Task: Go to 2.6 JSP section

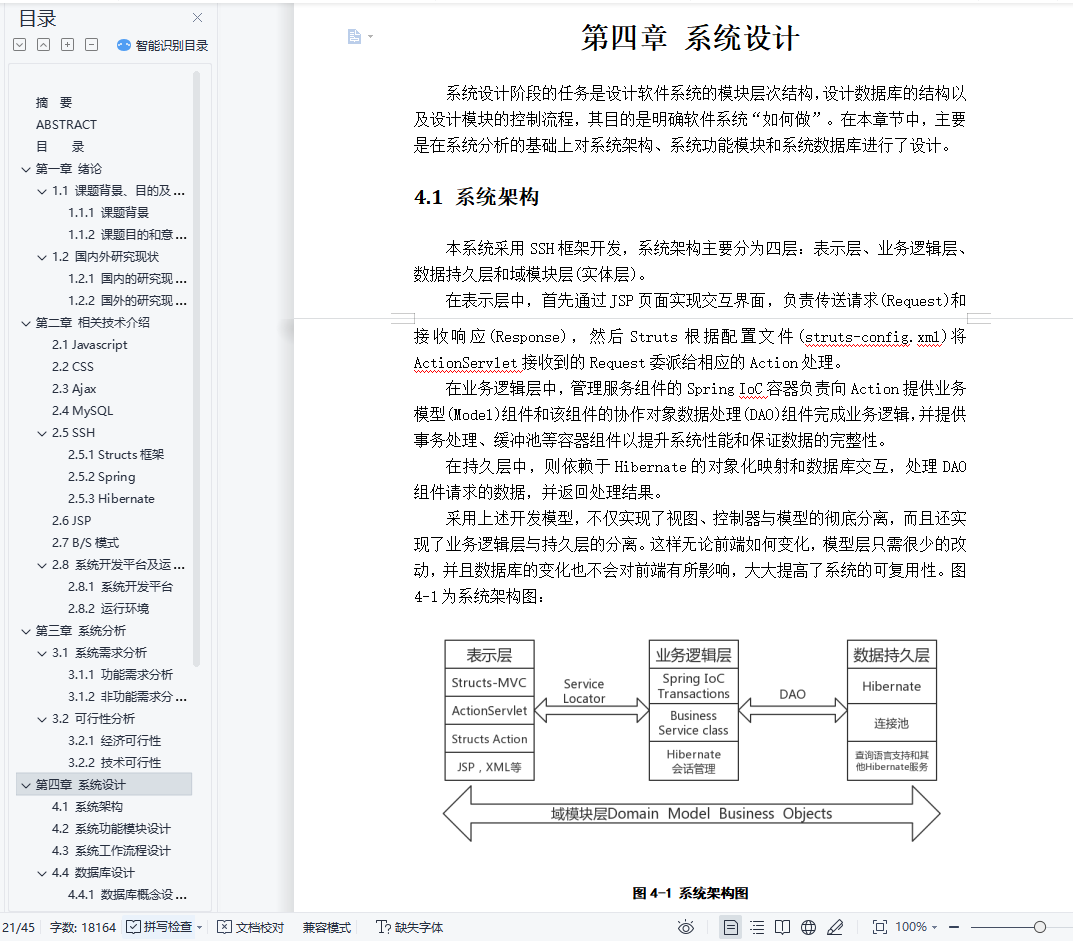Action: (71, 521)
